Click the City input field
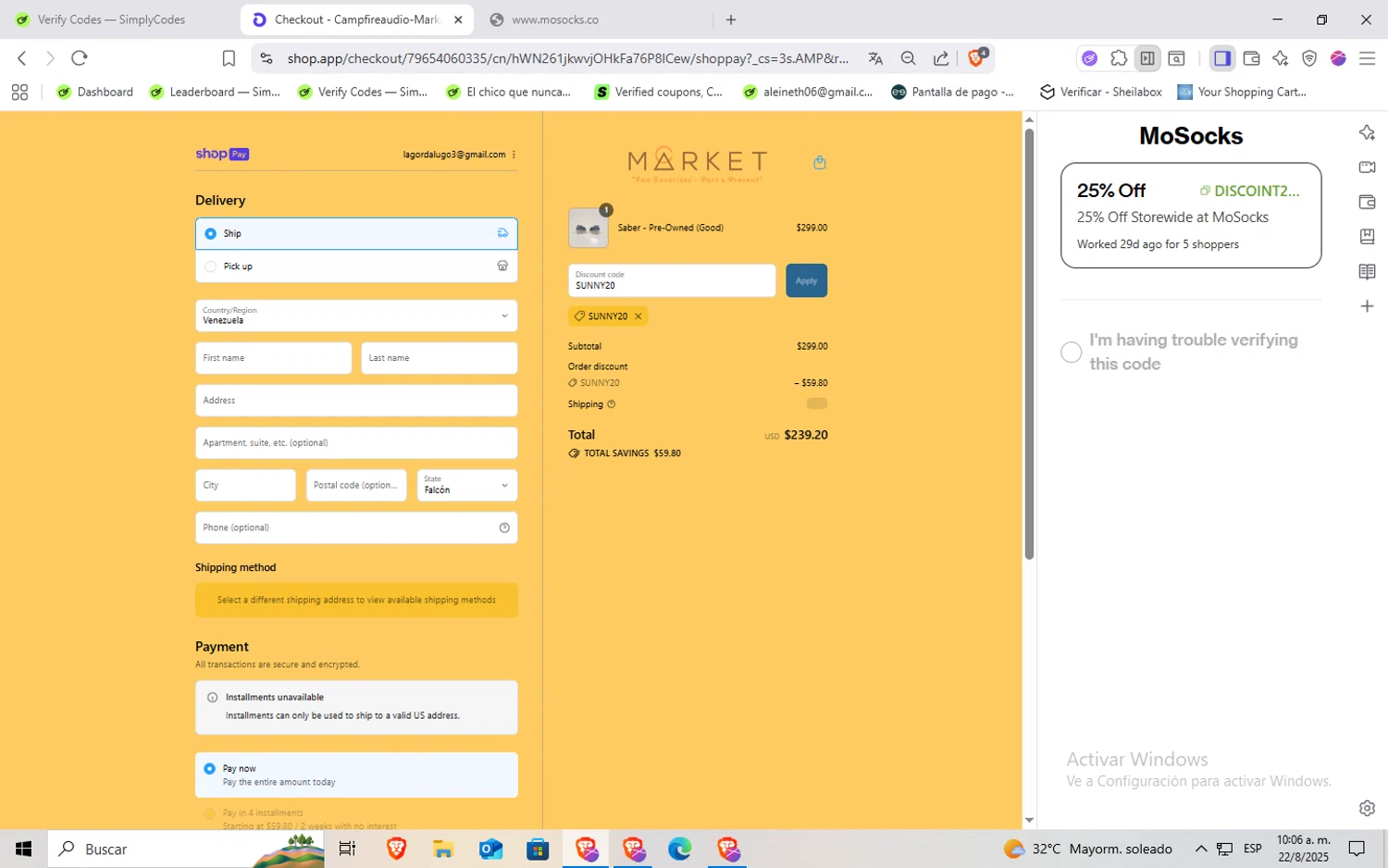This screenshot has width=1388, height=868. (x=245, y=485)
